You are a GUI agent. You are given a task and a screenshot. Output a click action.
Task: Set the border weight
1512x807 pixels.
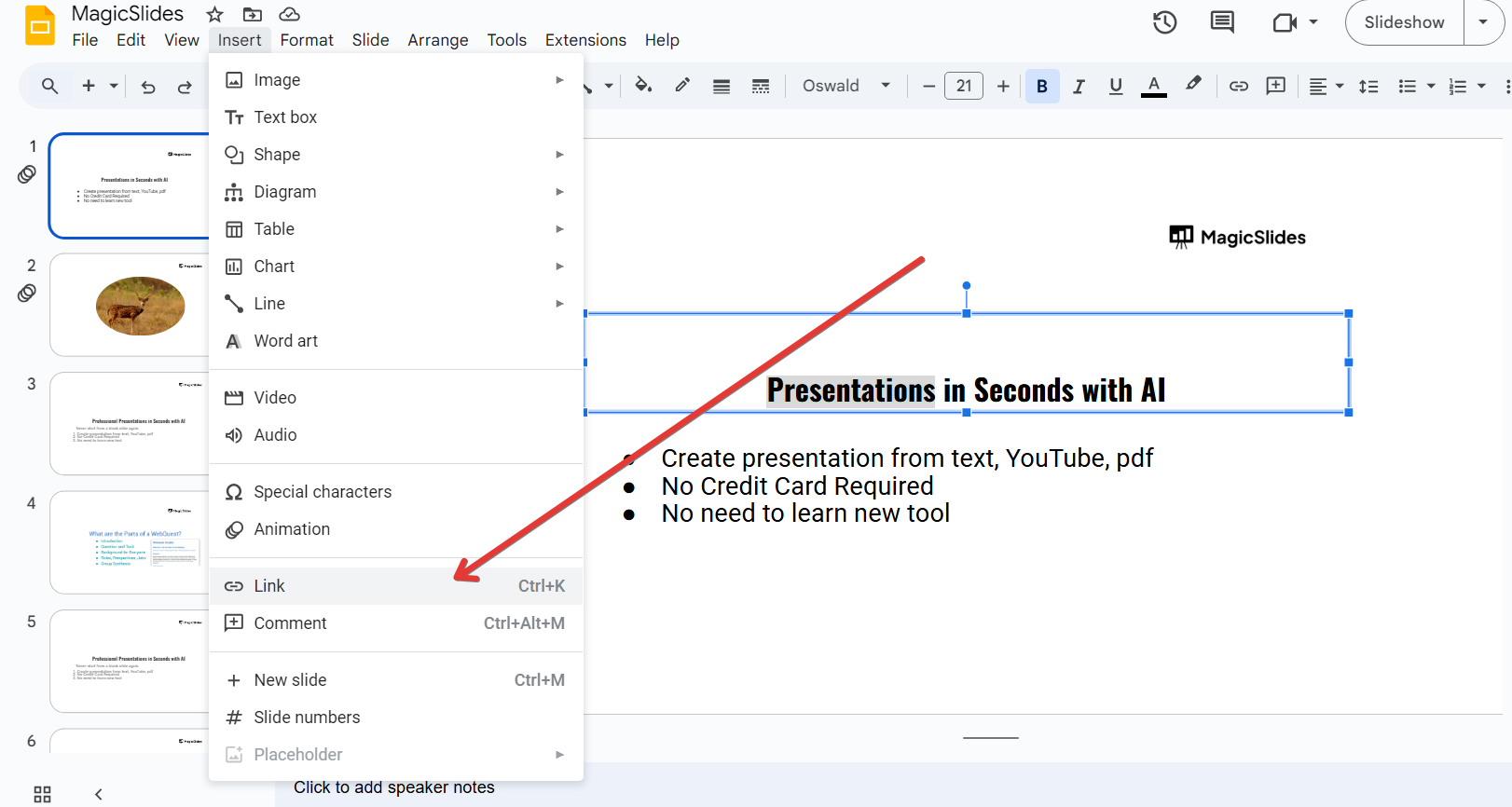pyautogui.click(x=722, y=87)
